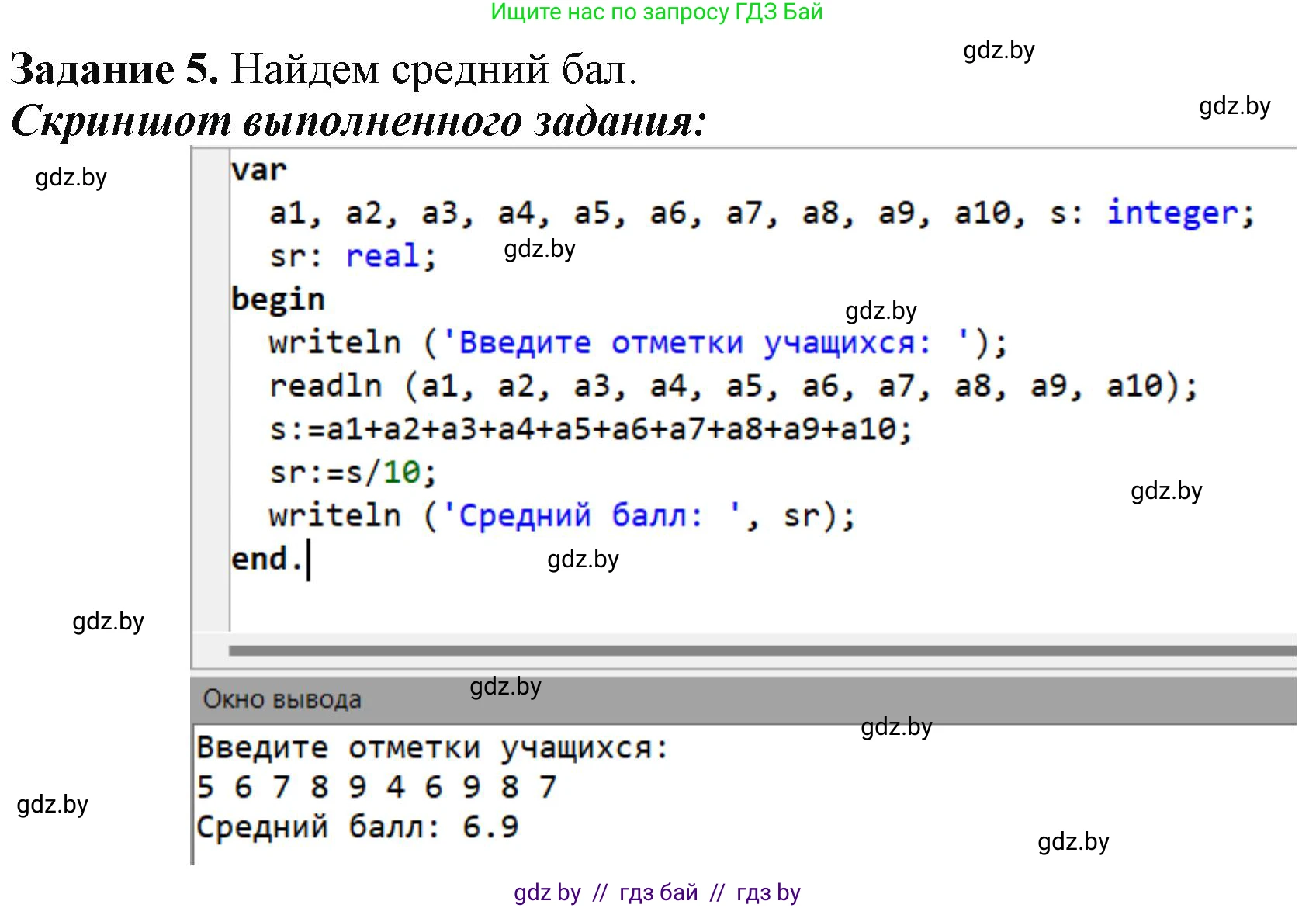Place cursor on the readln statement line
Screen dimensions: 1316x908
click(x=732, y=386)
